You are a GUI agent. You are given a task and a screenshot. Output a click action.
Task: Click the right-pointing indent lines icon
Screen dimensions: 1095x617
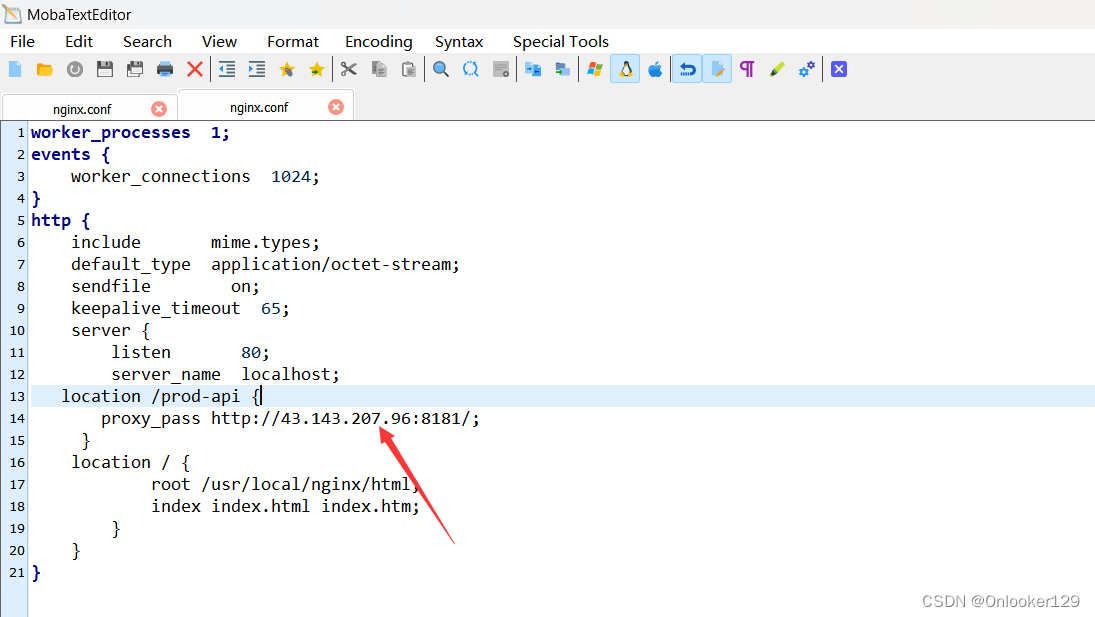[257, 69]
